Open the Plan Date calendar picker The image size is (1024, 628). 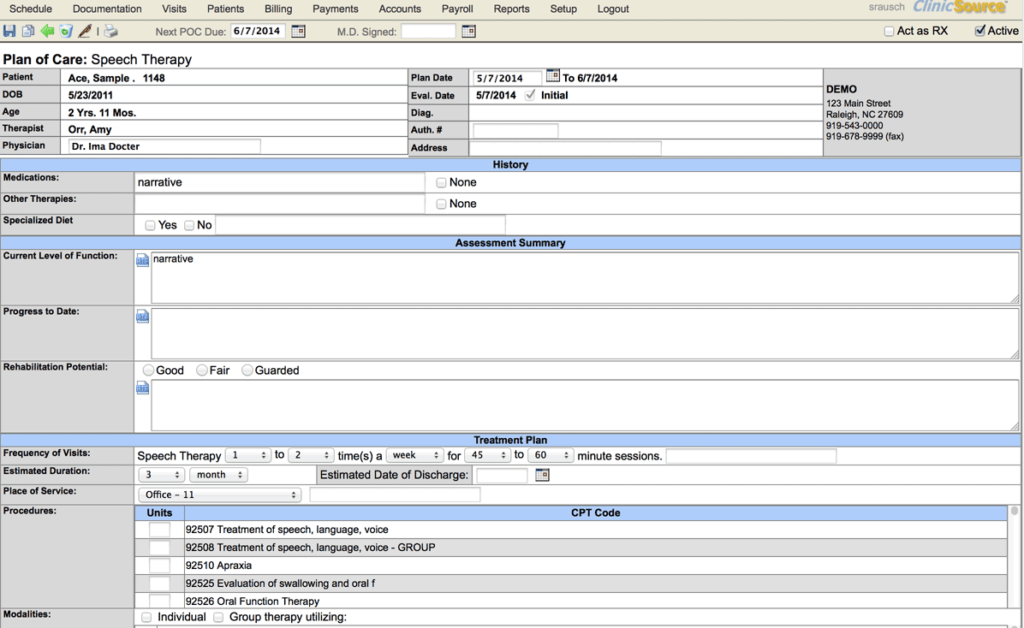click(x=552, y=76)
